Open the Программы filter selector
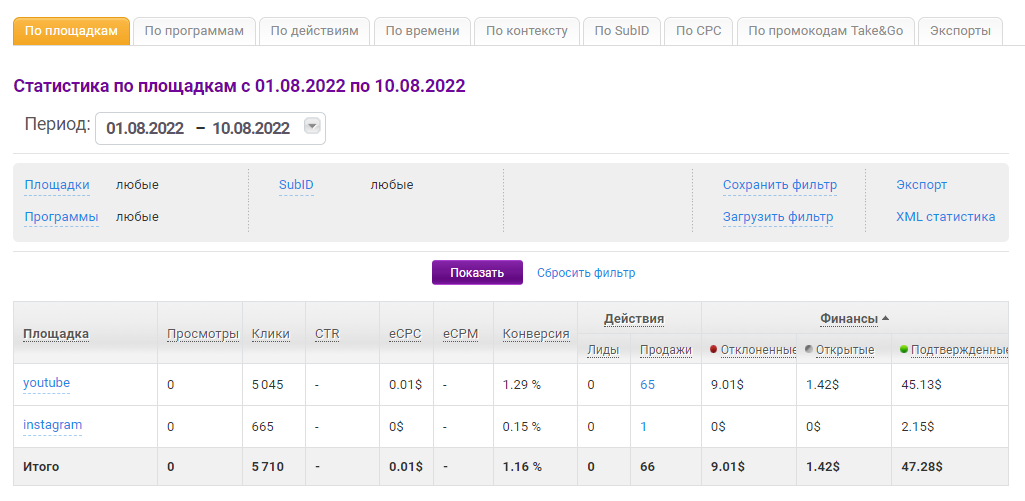 (x=61, y=217)
